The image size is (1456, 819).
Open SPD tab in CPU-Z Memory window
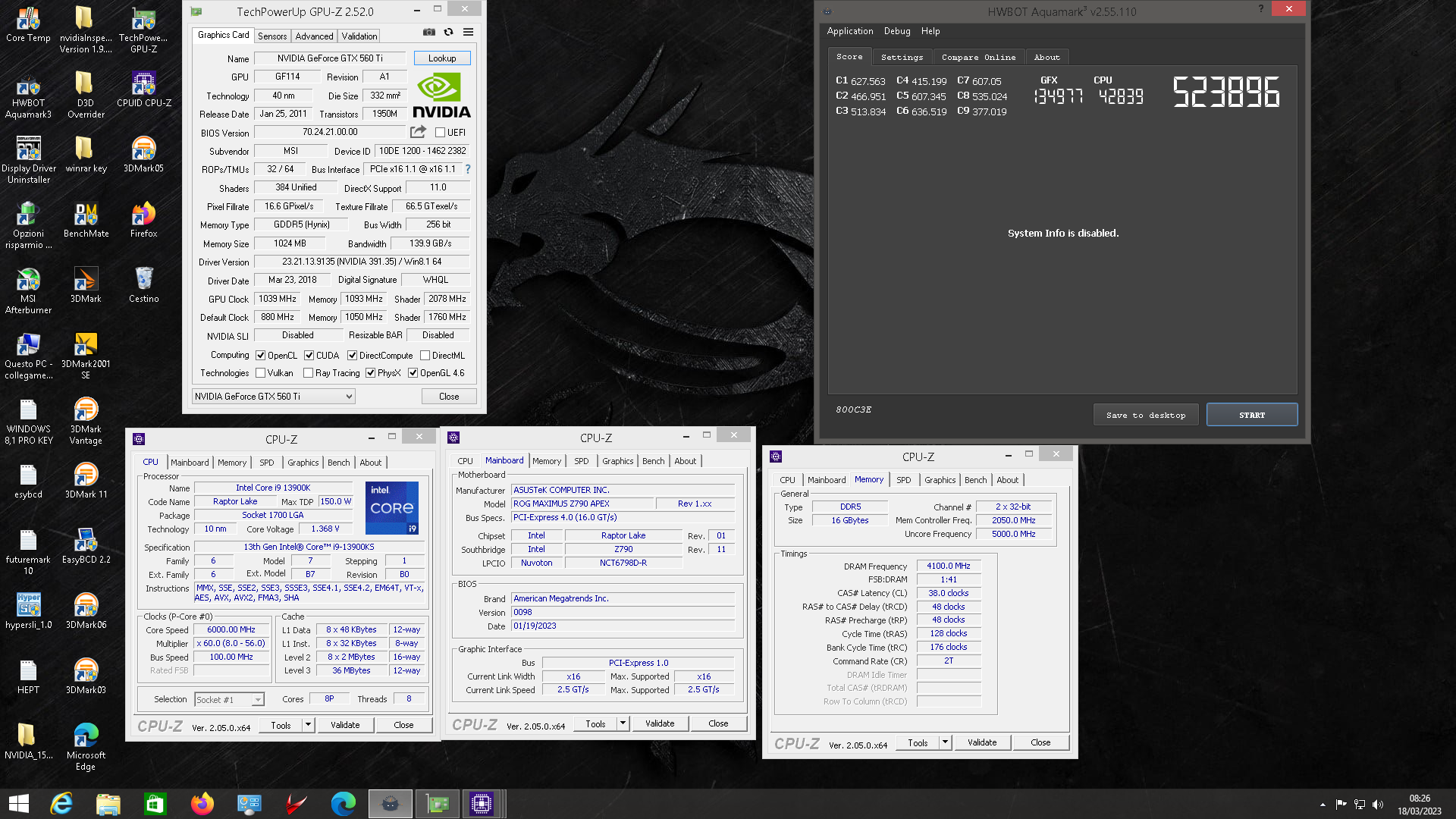click(x=903, y=480)
